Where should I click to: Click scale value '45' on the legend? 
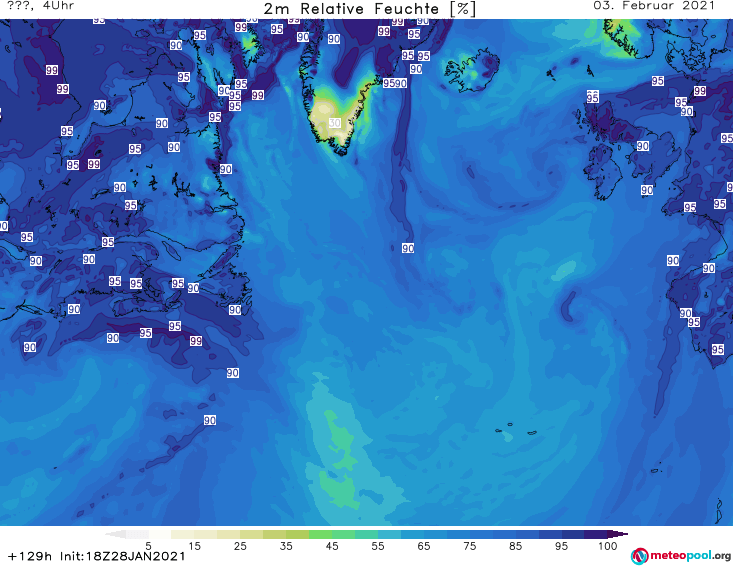[x=332, y=546]
